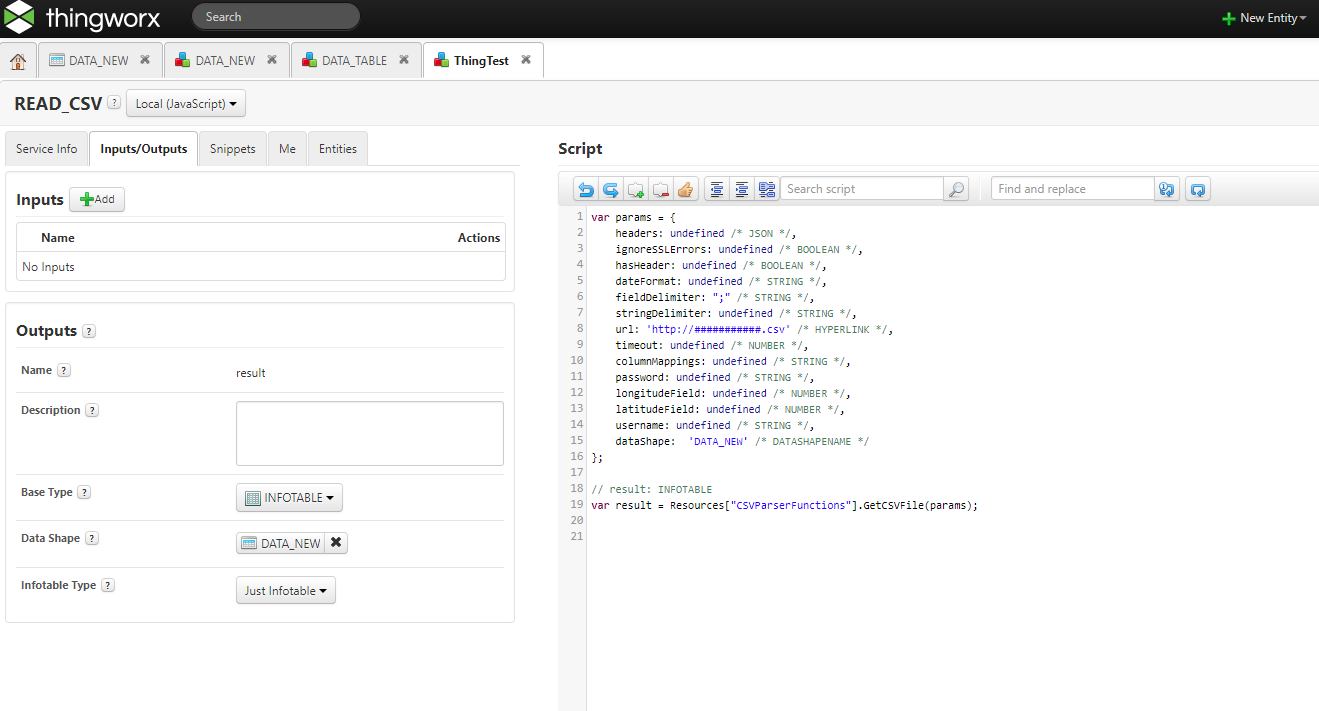The width and height of the screenshot is (1319, 711).
Task: Add a new input with Add button
Action: coord(97,199)
